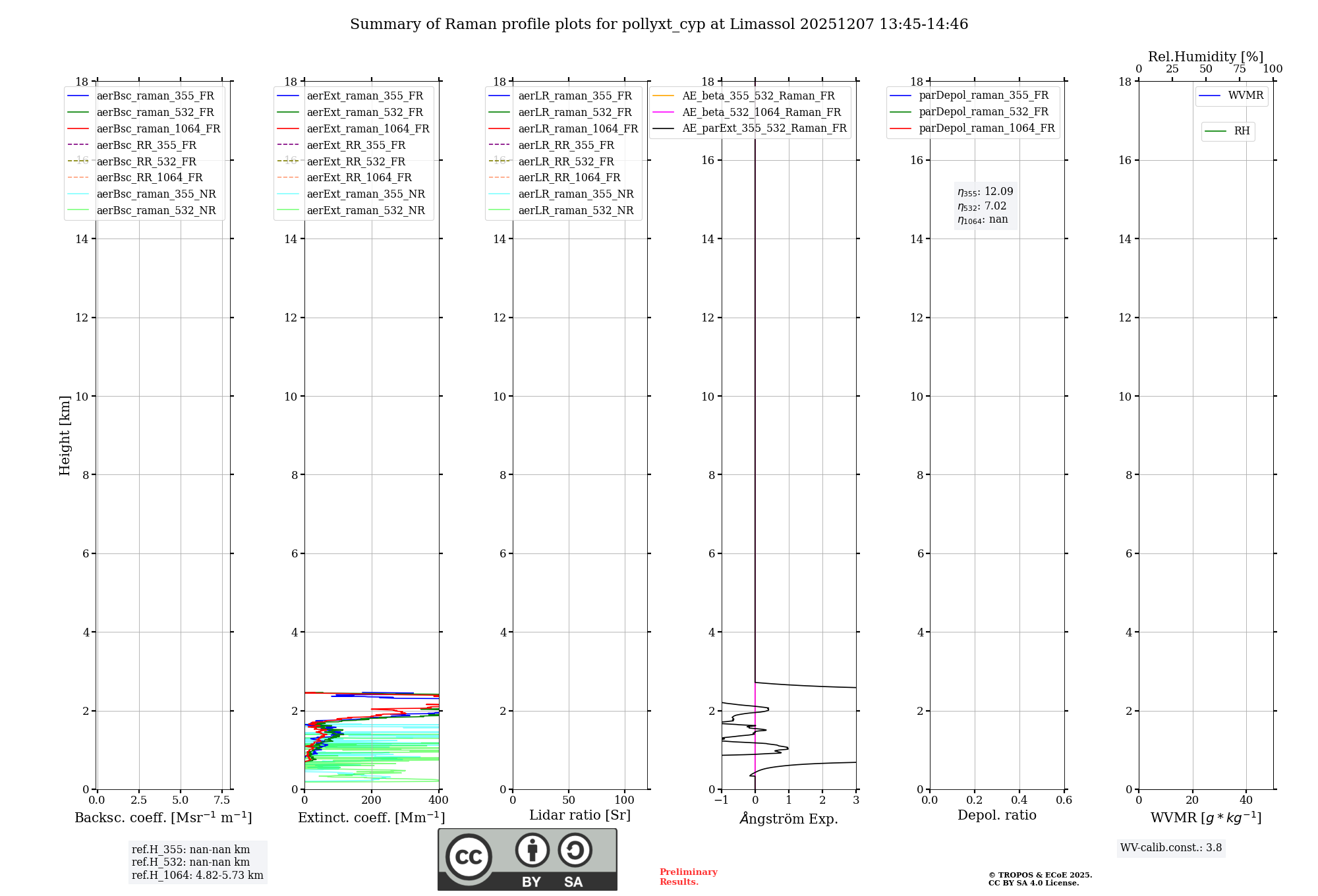Click AE_beta_355_532_Raman_FR orange legend marker
Image resolution: width=1318 pixels, height=896 pixels.
[663, 96]
